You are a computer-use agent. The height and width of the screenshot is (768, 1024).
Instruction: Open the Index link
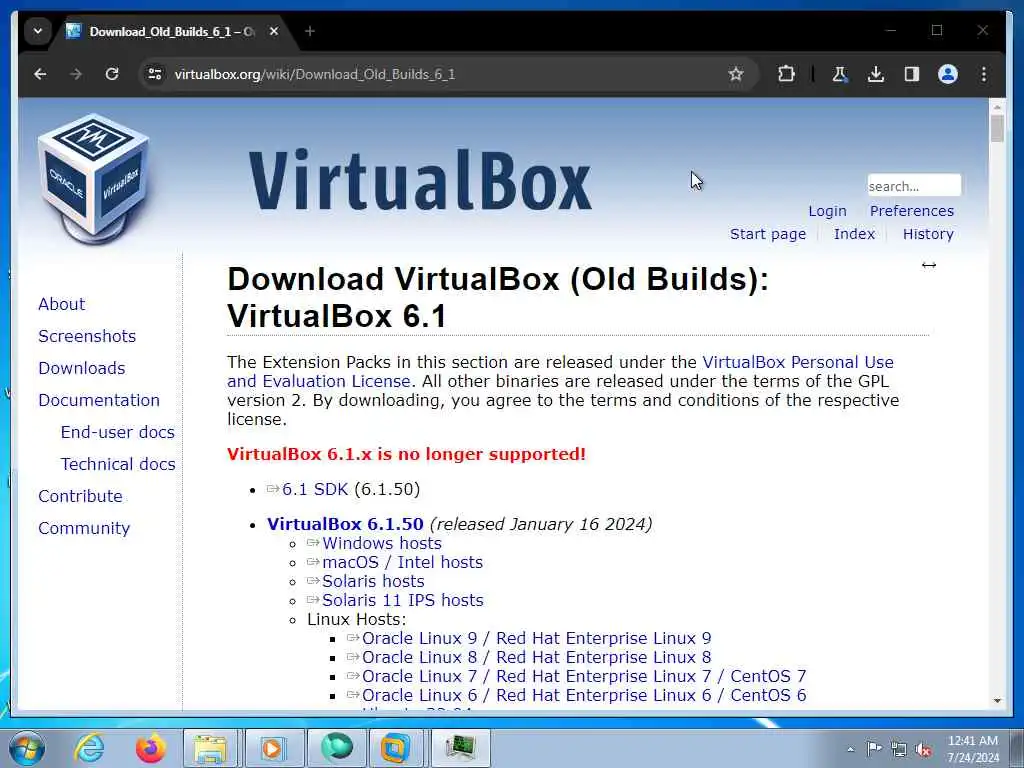click(854, 234)
